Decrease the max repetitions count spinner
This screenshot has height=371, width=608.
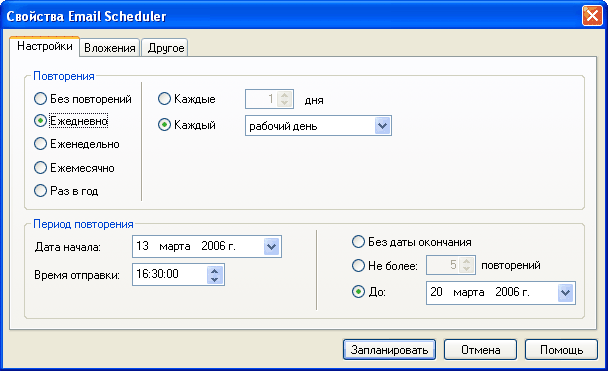pyautogui.click(x=467, y=269)
